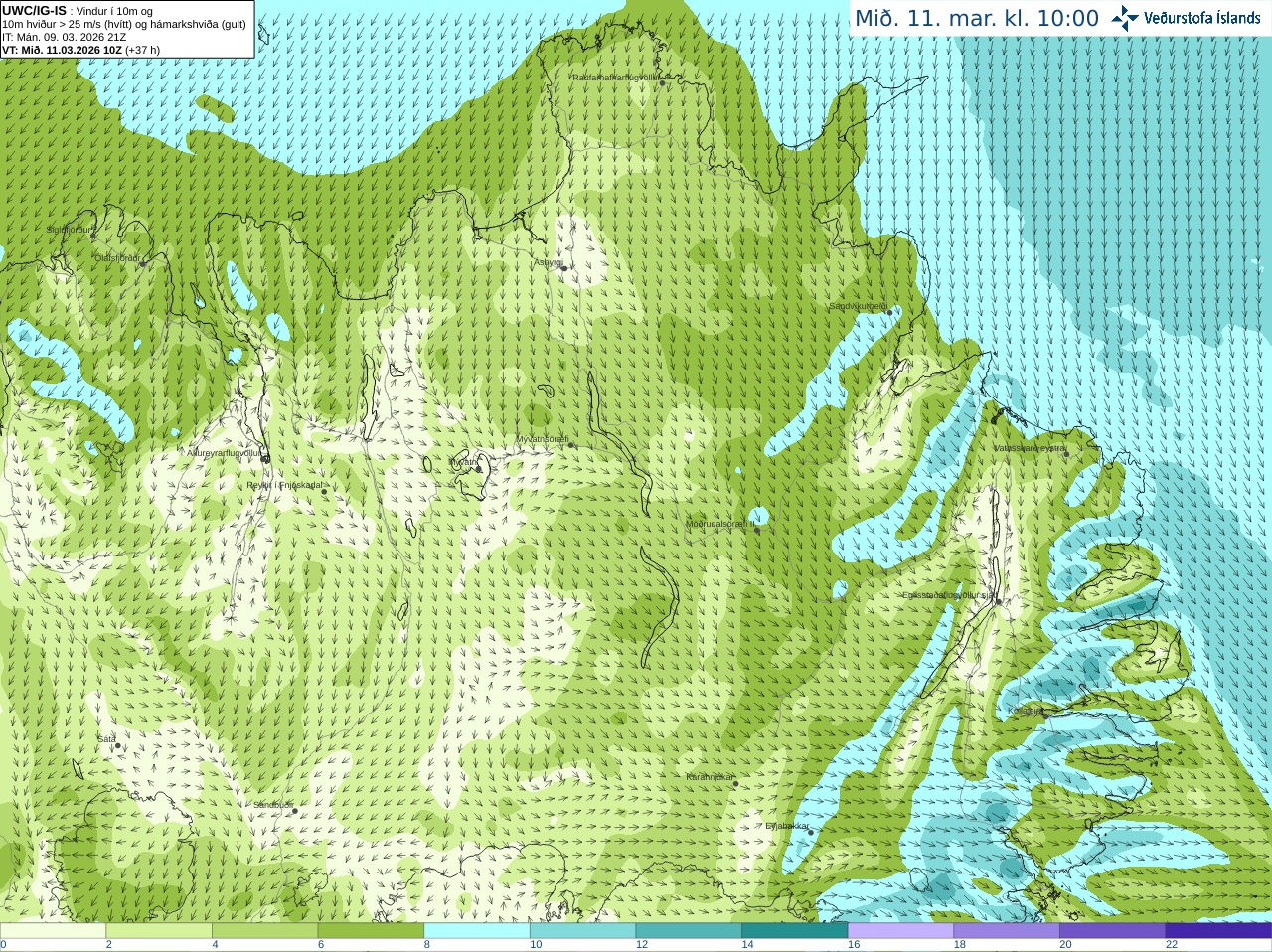Click the Ásbyrgi station label

pyautogui.click(x=548, y=262)
